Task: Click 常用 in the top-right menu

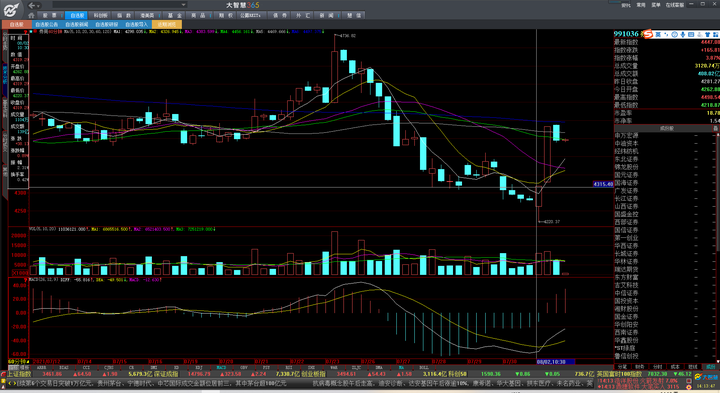Action: point(641,5)
